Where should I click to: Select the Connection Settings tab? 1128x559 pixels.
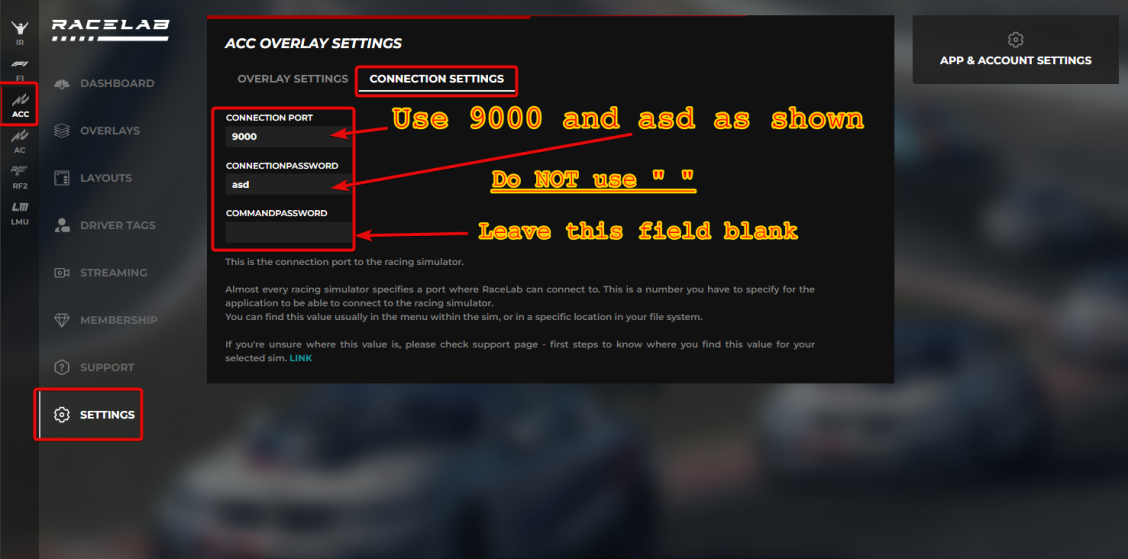pos(436,79)
